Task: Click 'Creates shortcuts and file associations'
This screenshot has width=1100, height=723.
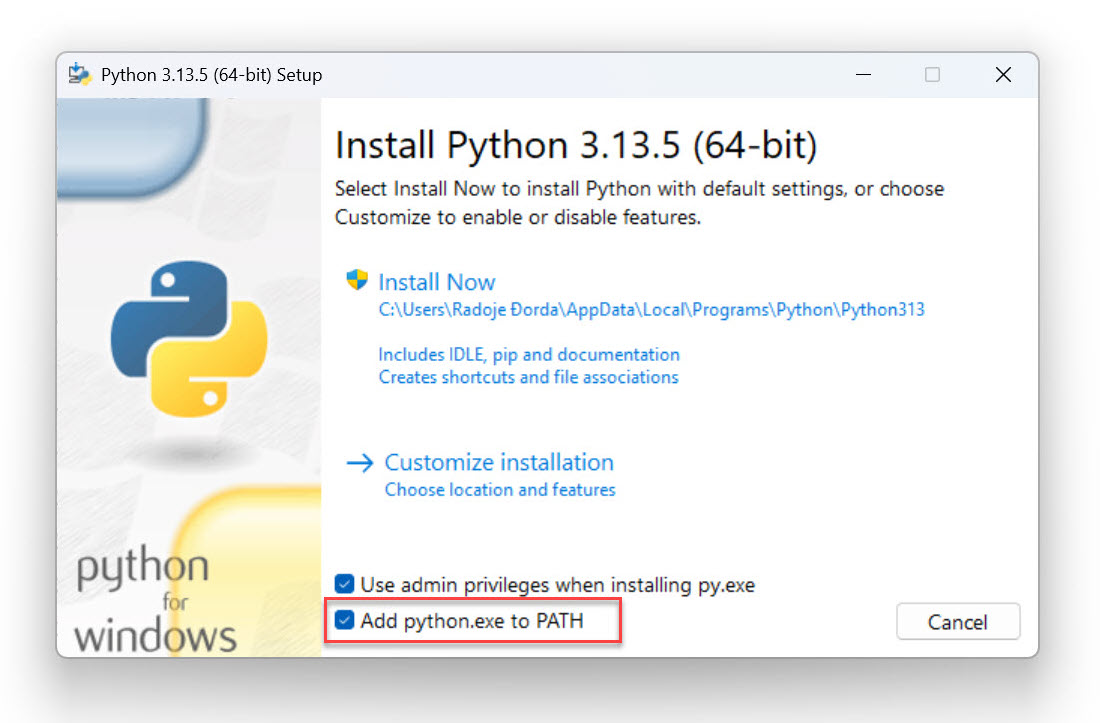Action: tap(528, 377)
